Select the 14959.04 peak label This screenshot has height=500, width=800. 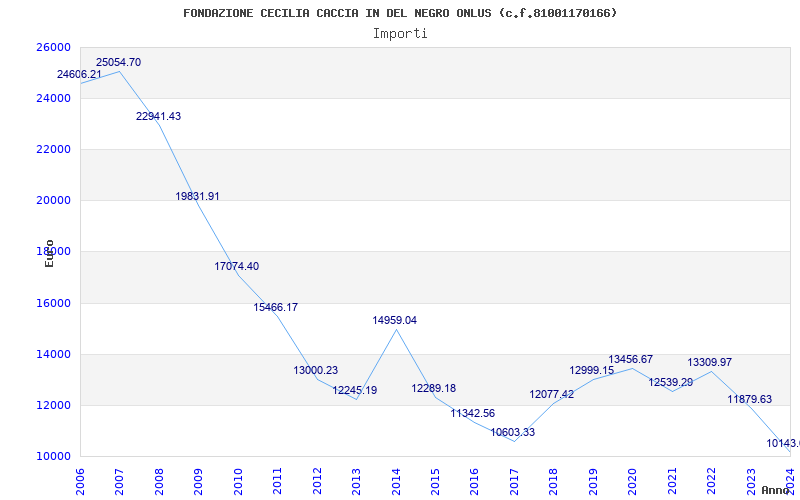pyautogui.click(x=394, y=320)
